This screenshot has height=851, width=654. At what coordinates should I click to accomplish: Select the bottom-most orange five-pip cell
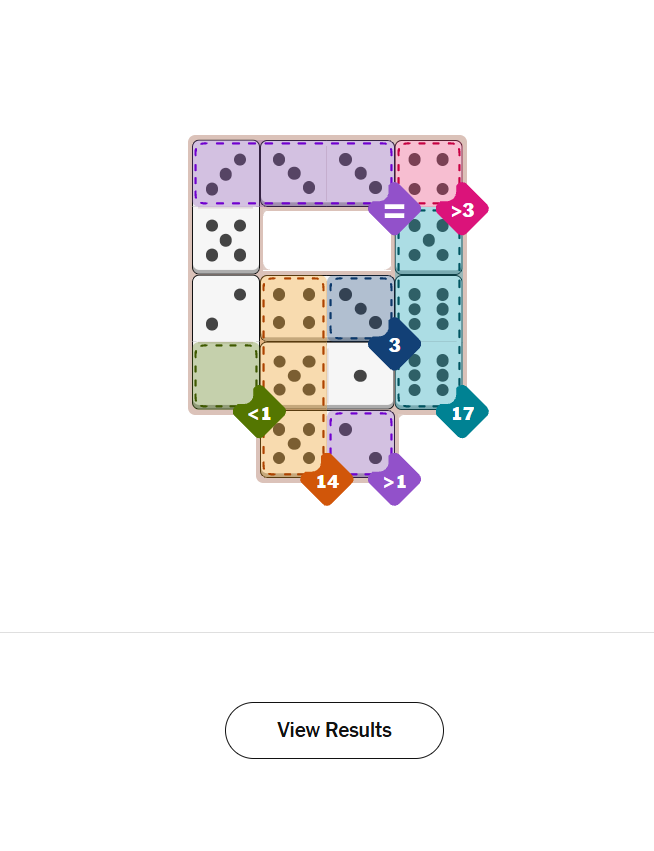click(293, 443)
